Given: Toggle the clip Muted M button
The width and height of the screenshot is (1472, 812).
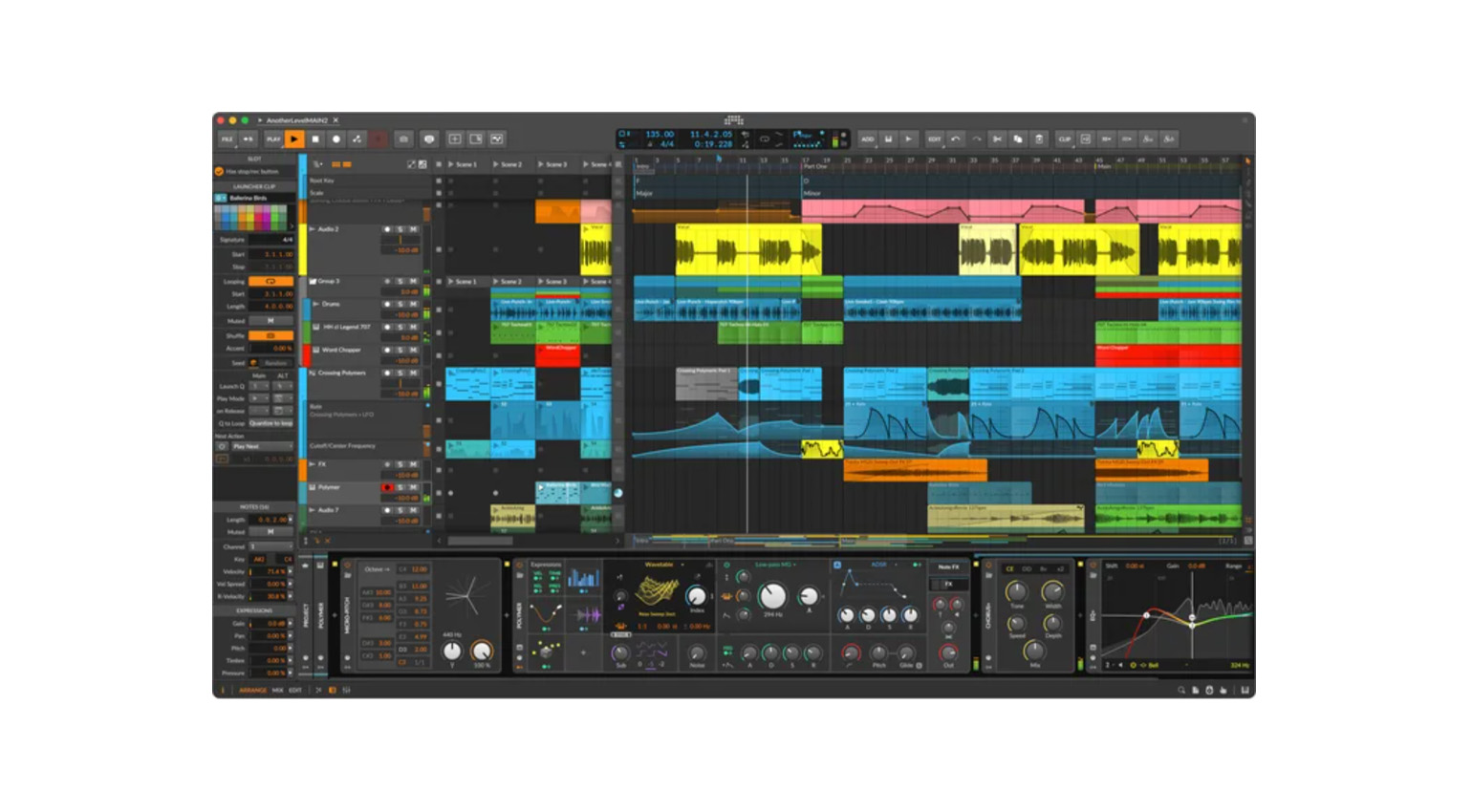Looking at the screenshot, I should click(271, 321).
